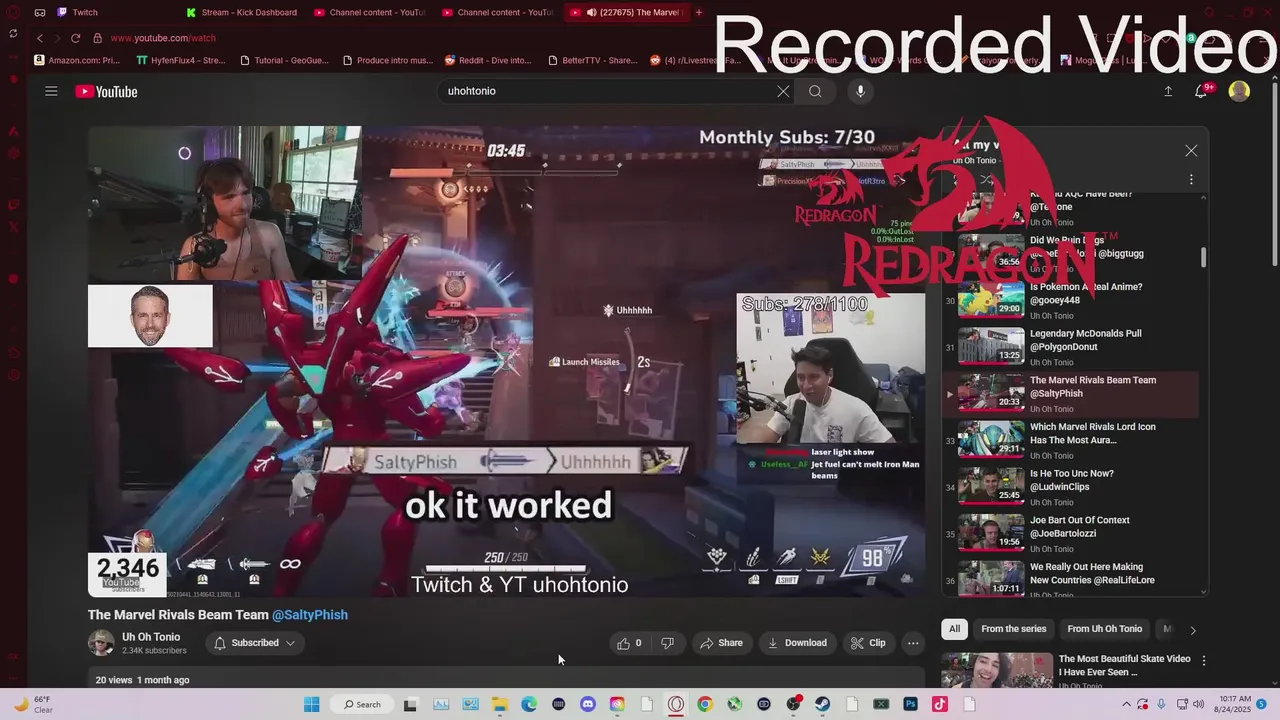The width and height of the screenshot is (1280, 720).
Task: Show more filter chips with the arrow
Action: coord(1192,630)
